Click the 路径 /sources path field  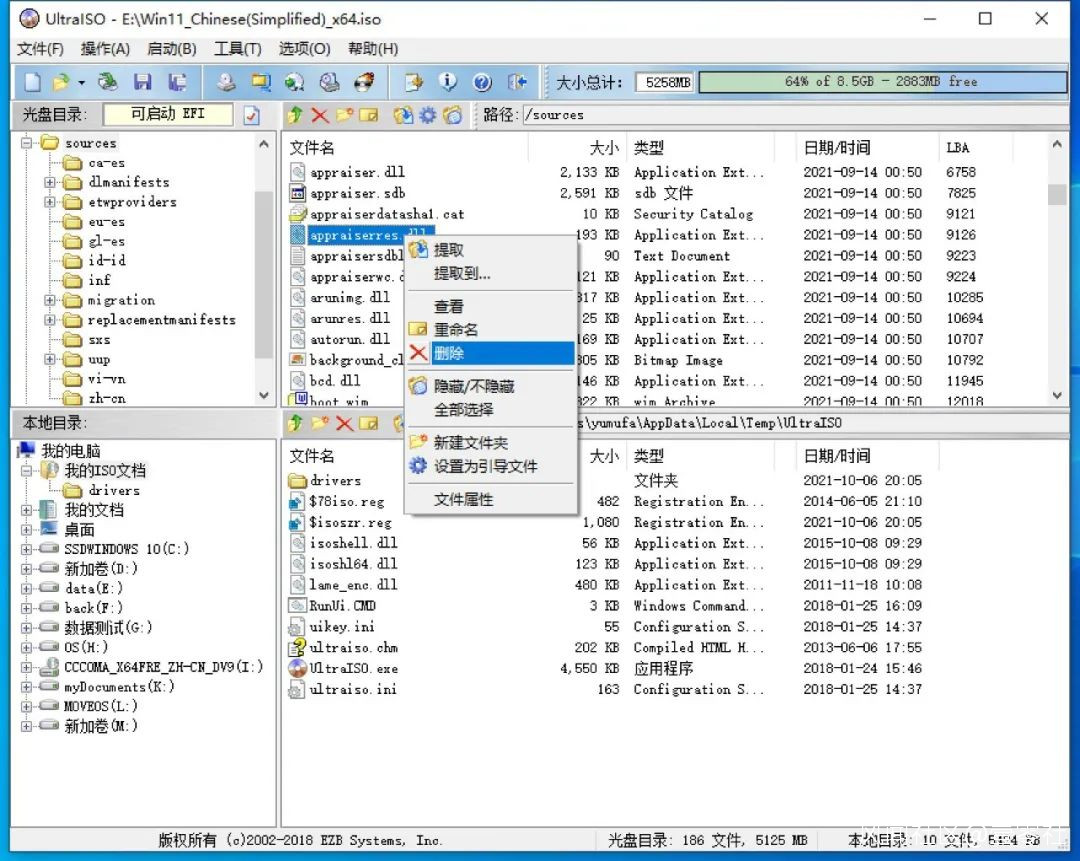(x=795, y=115)
